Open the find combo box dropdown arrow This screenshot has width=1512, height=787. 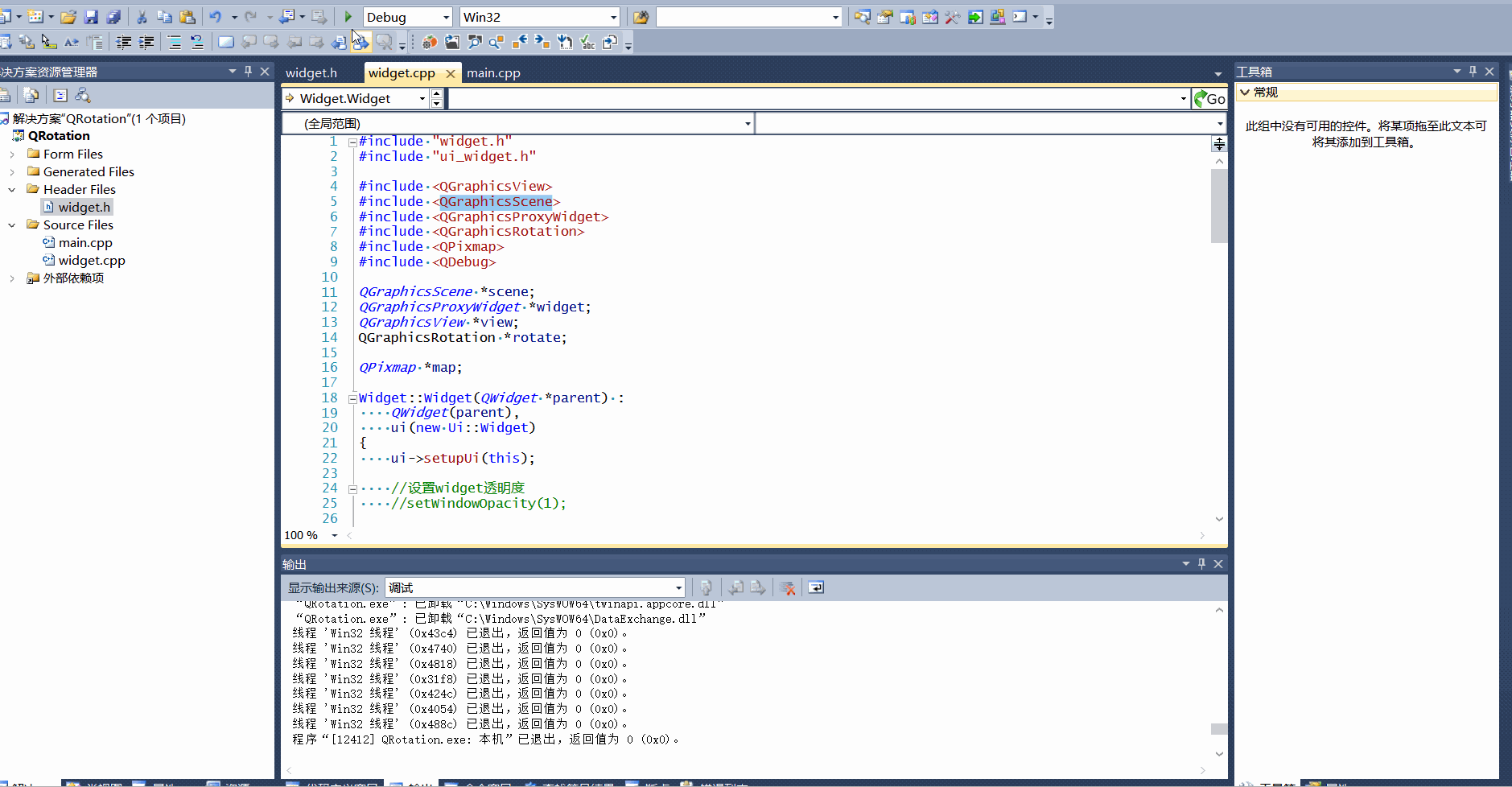pos(835,17)
